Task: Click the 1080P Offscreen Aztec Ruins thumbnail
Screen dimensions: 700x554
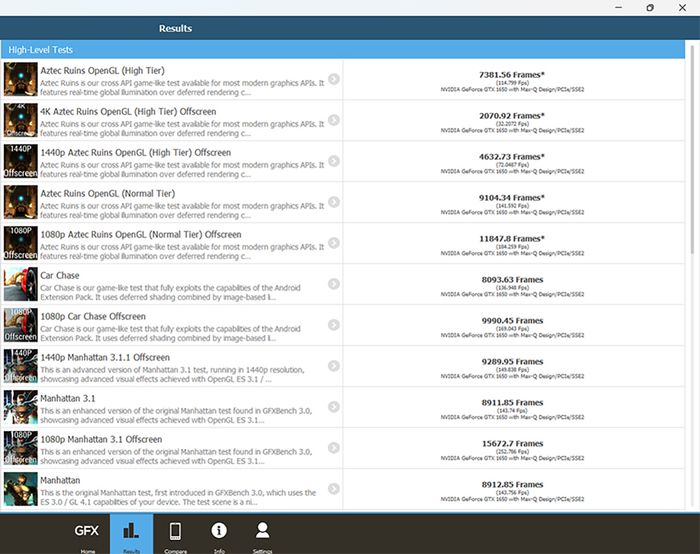Action: click(21, 243)
